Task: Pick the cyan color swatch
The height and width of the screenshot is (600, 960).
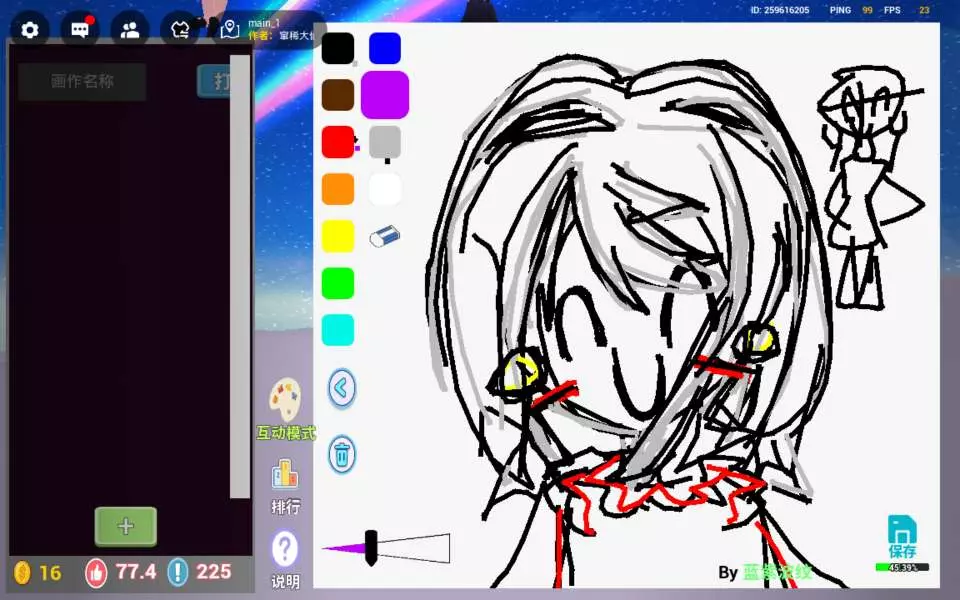Action: [x=338, y=330]
